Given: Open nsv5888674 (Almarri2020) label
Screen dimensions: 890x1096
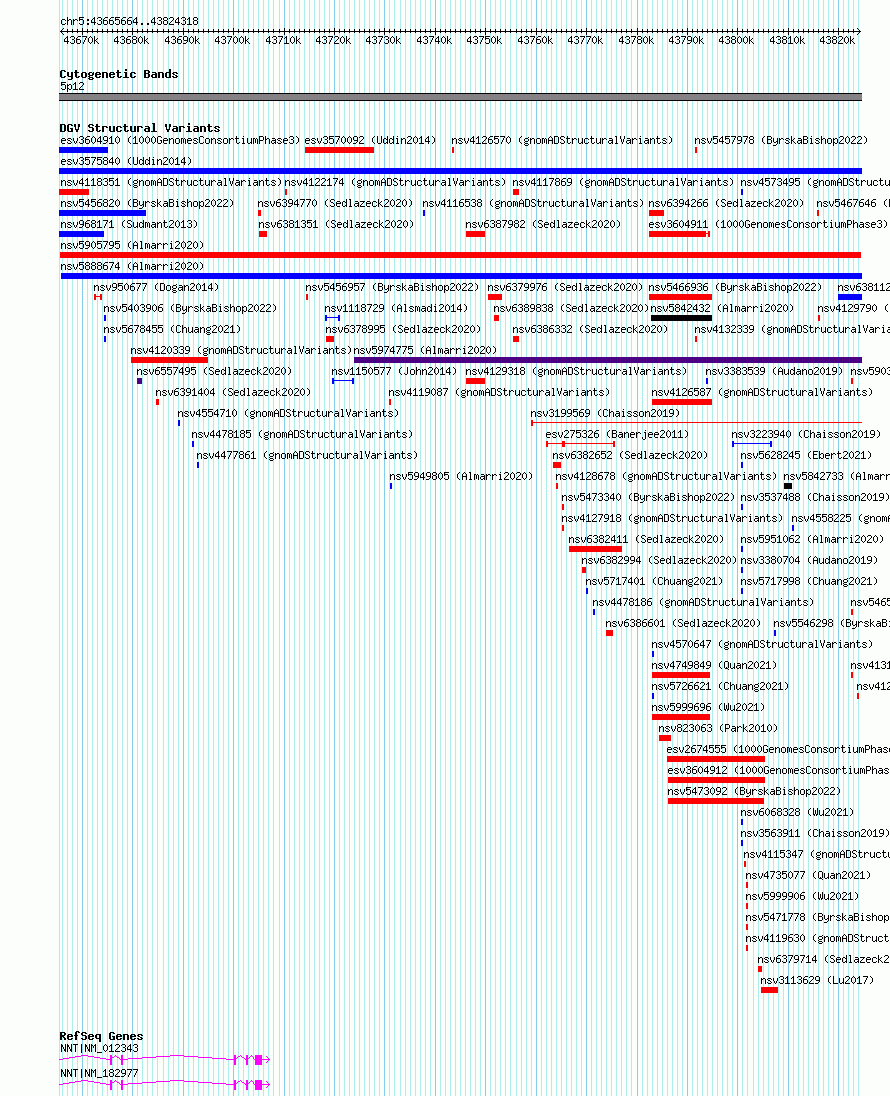Looking at the screenshot, I should [x=132, y=266].
